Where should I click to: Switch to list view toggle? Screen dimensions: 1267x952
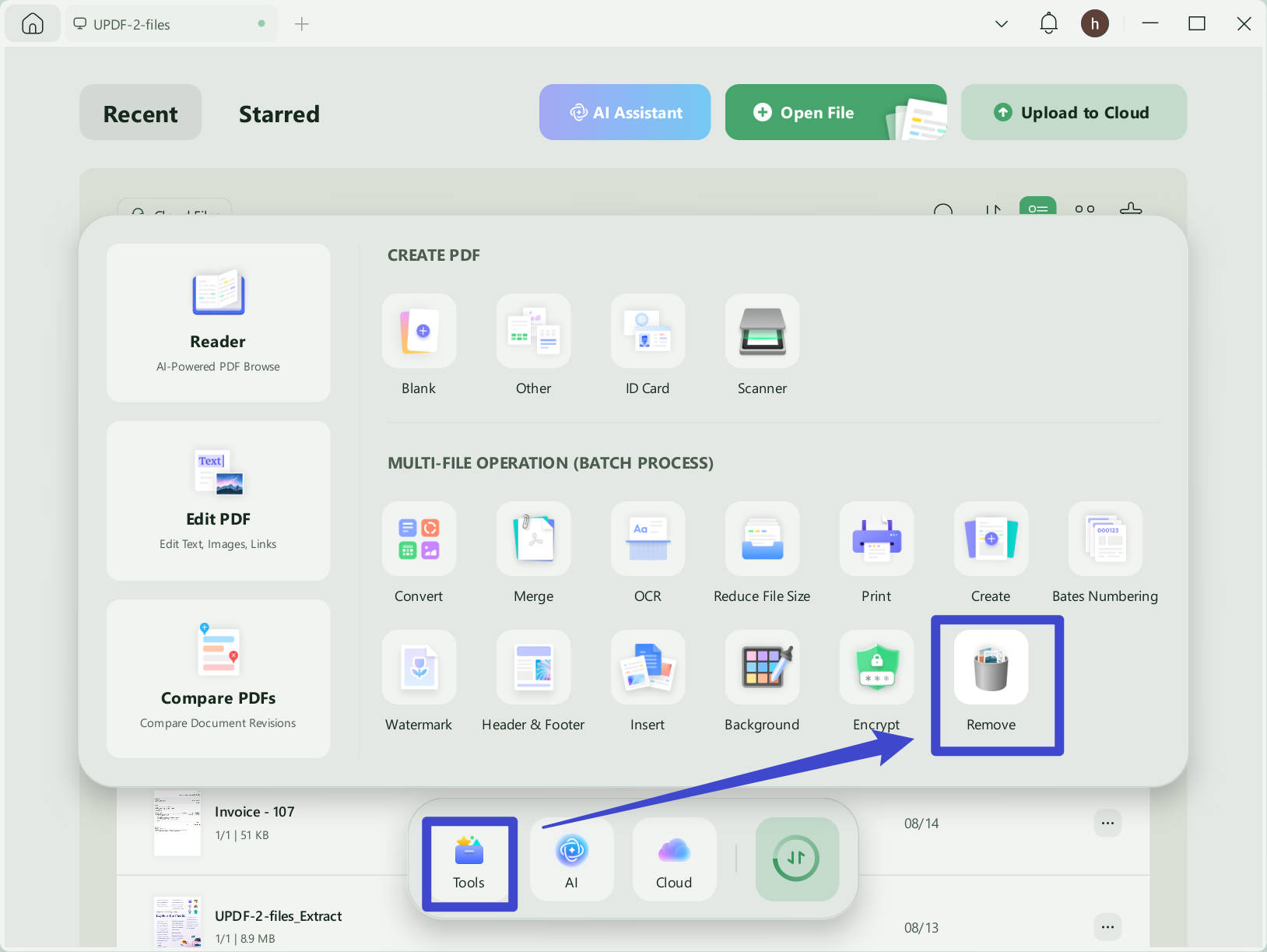coord(1038,208)
